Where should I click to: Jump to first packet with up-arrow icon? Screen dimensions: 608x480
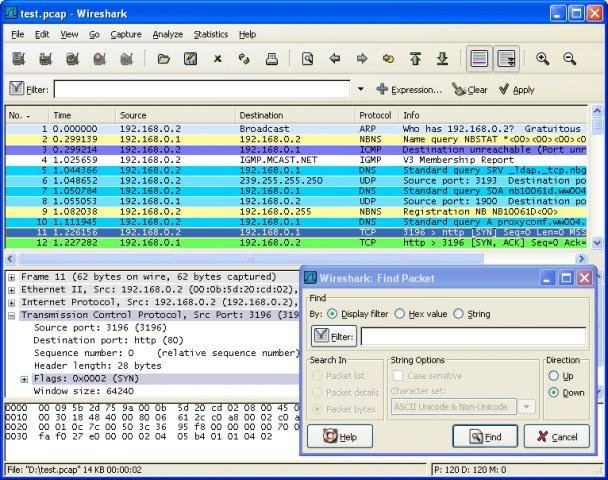click(x=415, y=59)
